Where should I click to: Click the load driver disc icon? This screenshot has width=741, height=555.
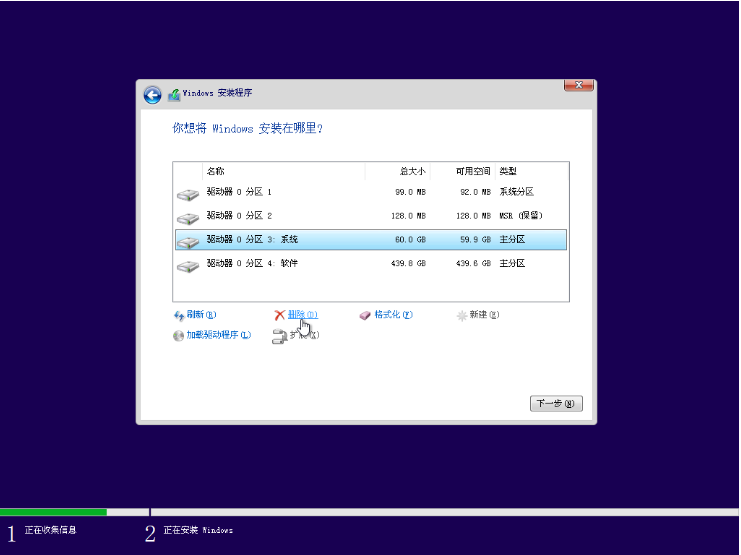pyautogui.click(x=178, y=336)
